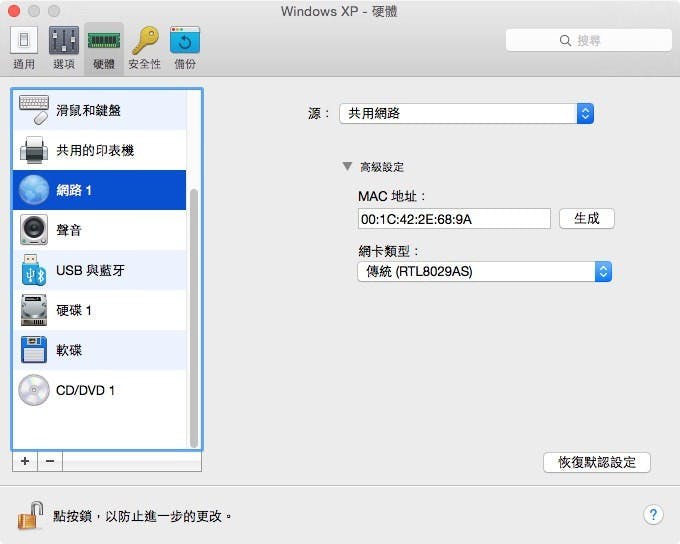Screen dimensions: 680x544
Task: Click the magnifier icon in the search field
Action: 565,40
